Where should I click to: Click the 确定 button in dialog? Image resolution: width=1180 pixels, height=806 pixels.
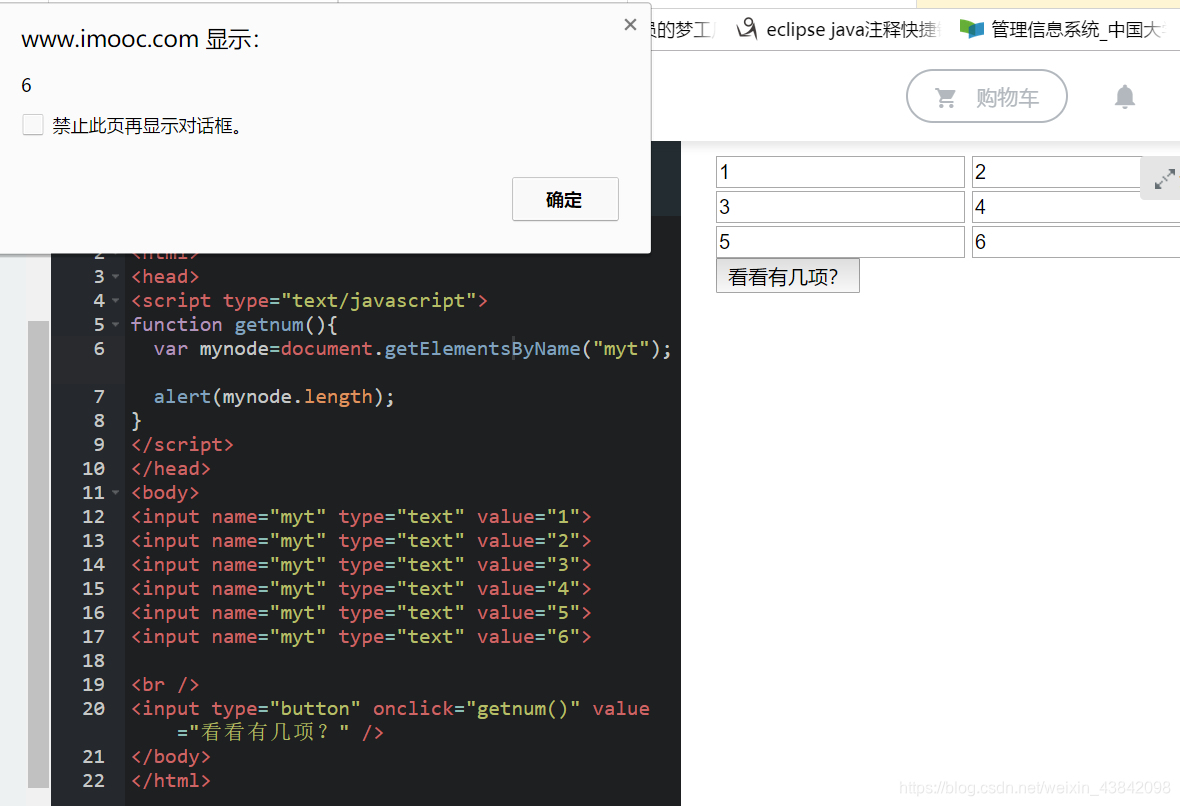[565, 199]
